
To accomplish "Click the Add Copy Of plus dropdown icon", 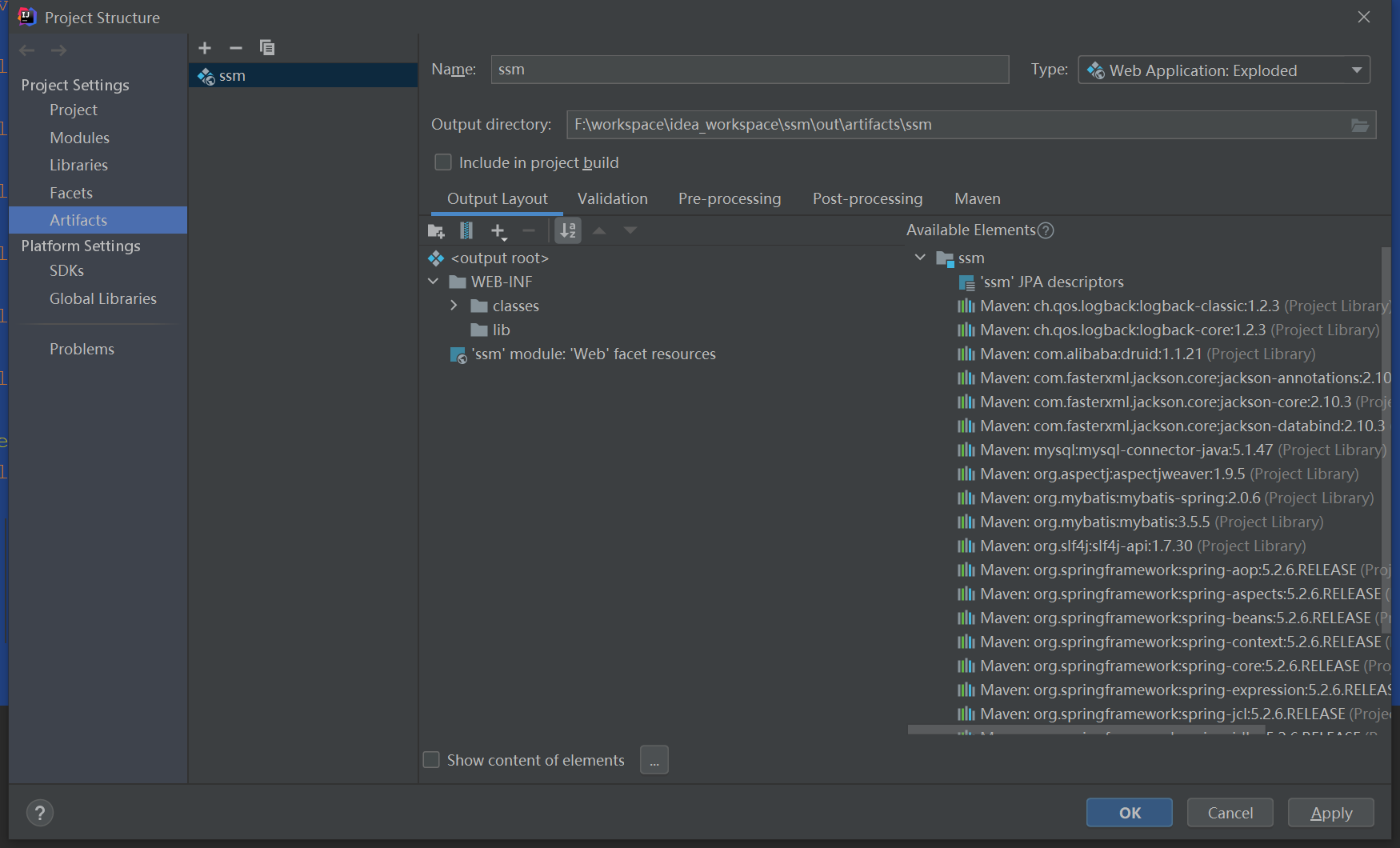I will tap(498, 231).
